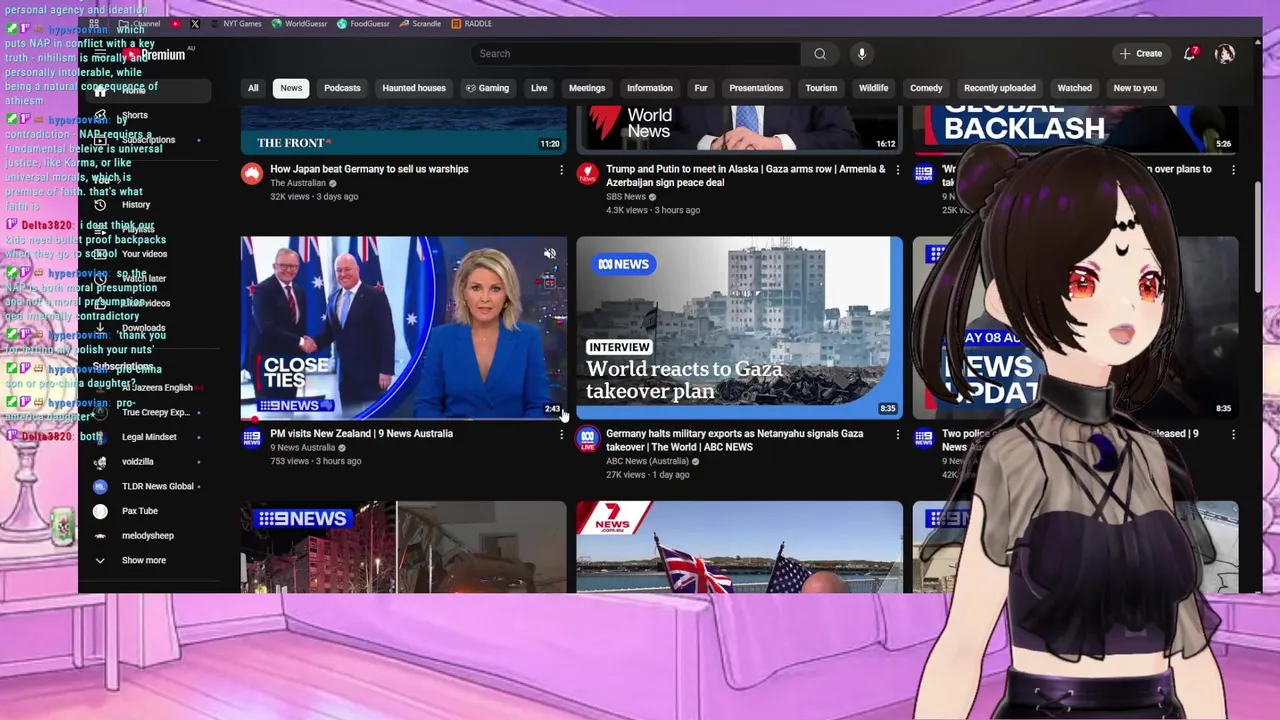1280x720 pixels.
Task: Select the Live filter chip
Action: (539, 88)
